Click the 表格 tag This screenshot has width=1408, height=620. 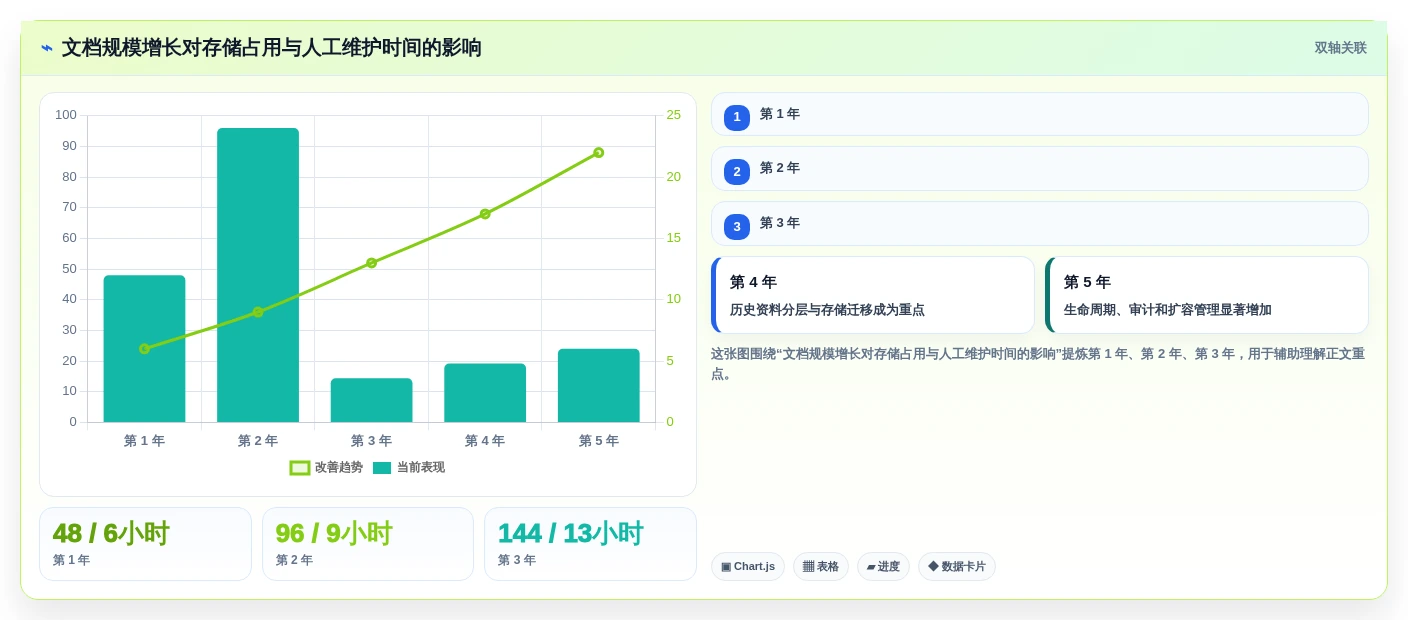[821, 567]
